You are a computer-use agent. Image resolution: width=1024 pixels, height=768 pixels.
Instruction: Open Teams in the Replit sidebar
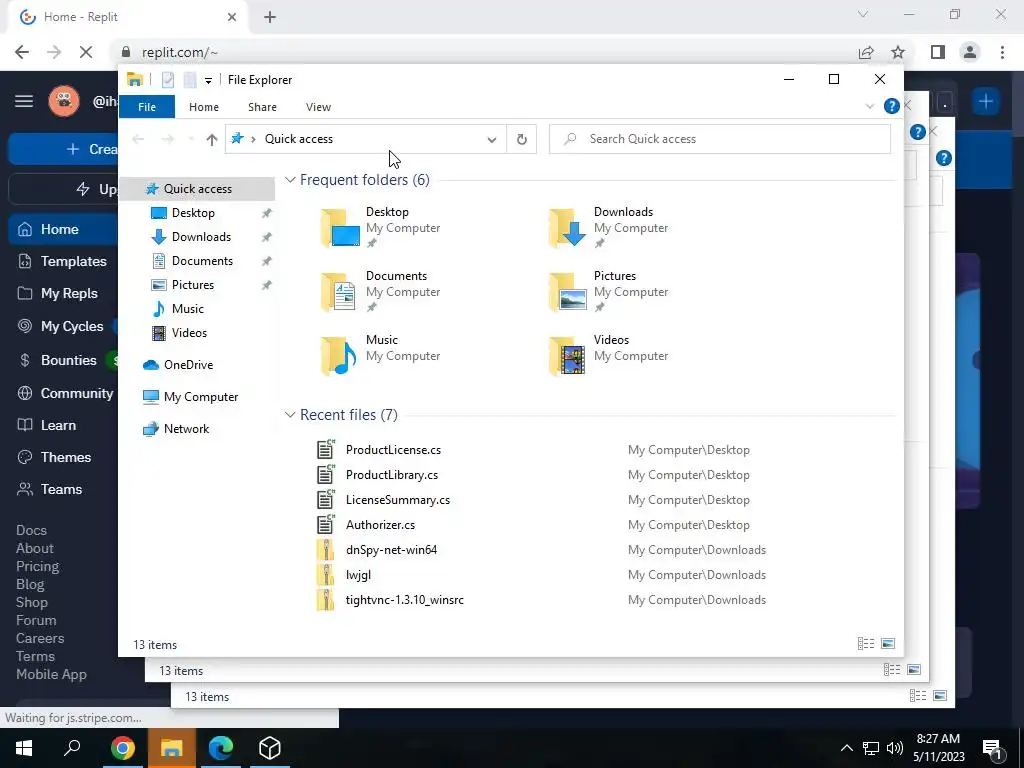(x=63, y=489)
